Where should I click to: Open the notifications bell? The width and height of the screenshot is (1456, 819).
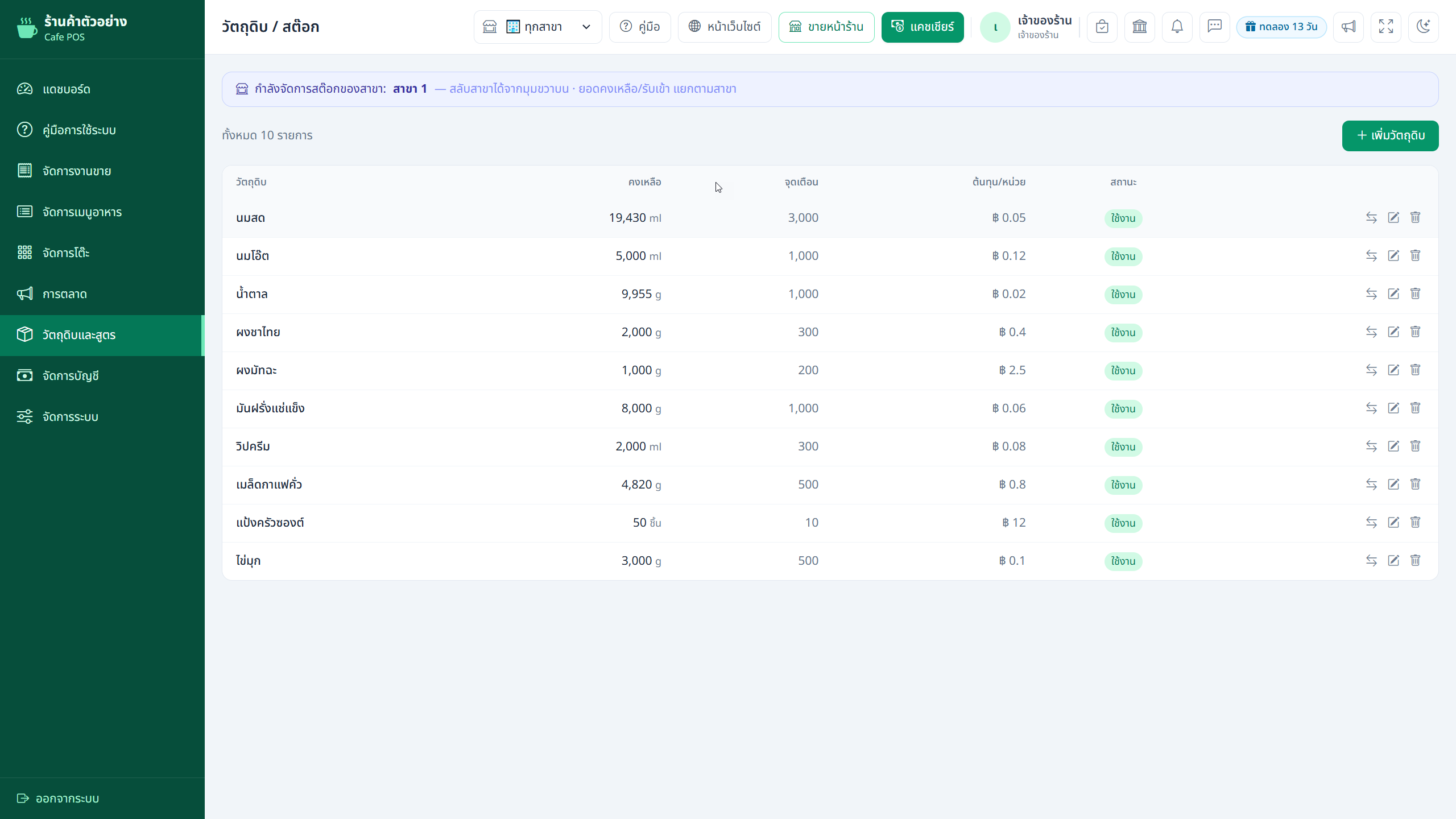[1177, 27]
